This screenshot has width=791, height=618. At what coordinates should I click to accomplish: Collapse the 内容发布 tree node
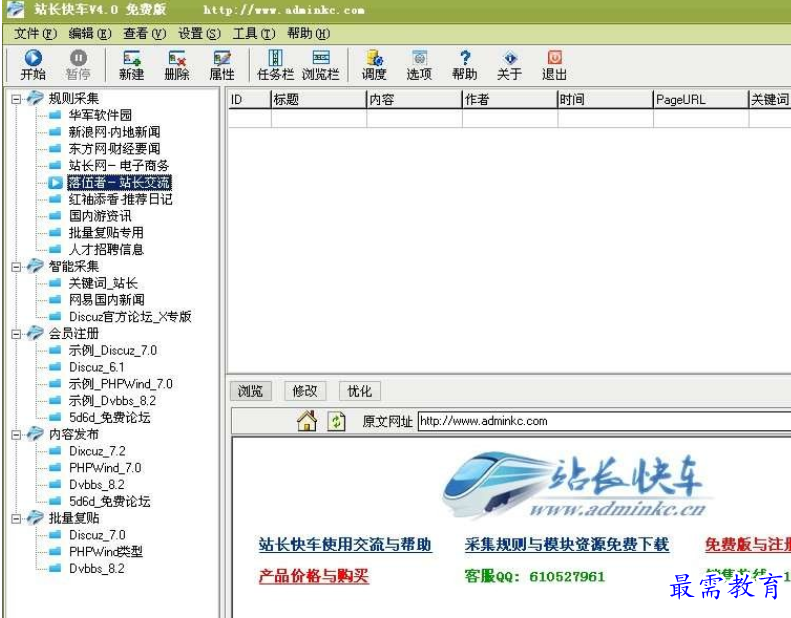pyautogui.click(x=16, y=434)
